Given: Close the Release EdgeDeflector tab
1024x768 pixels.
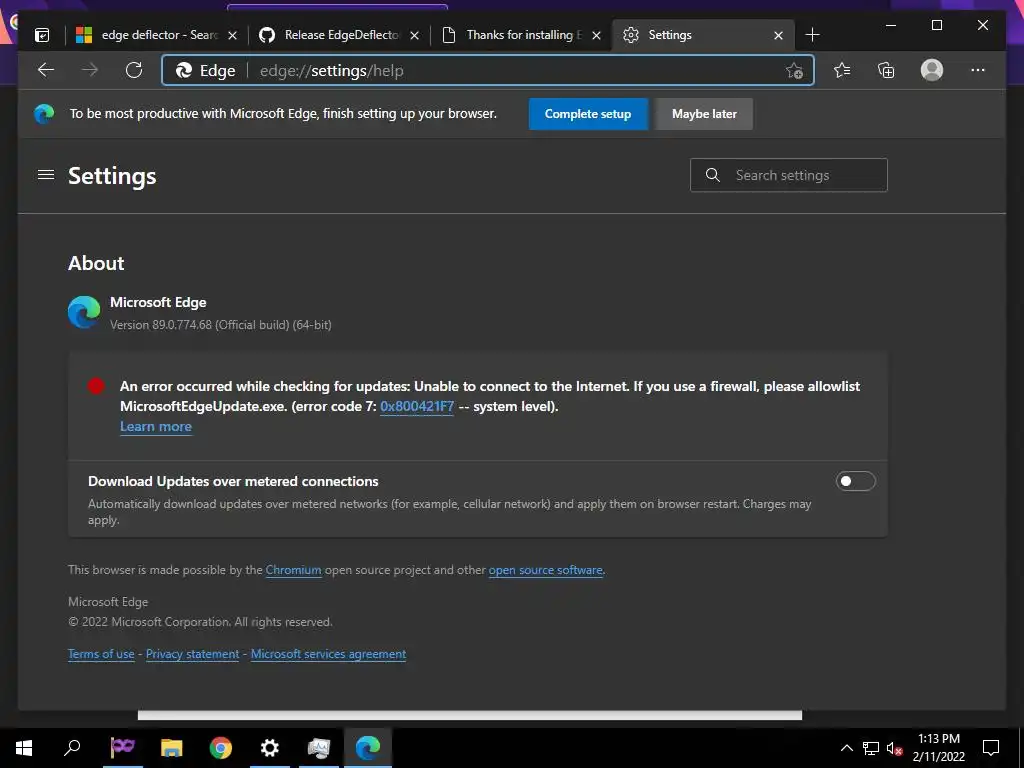Looking at the screenshot, I should [414, 35].
